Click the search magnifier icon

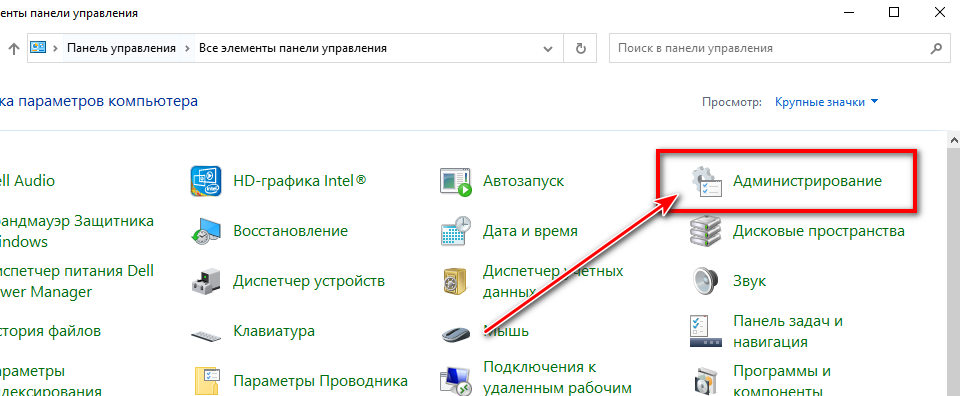tap(936, 48)
